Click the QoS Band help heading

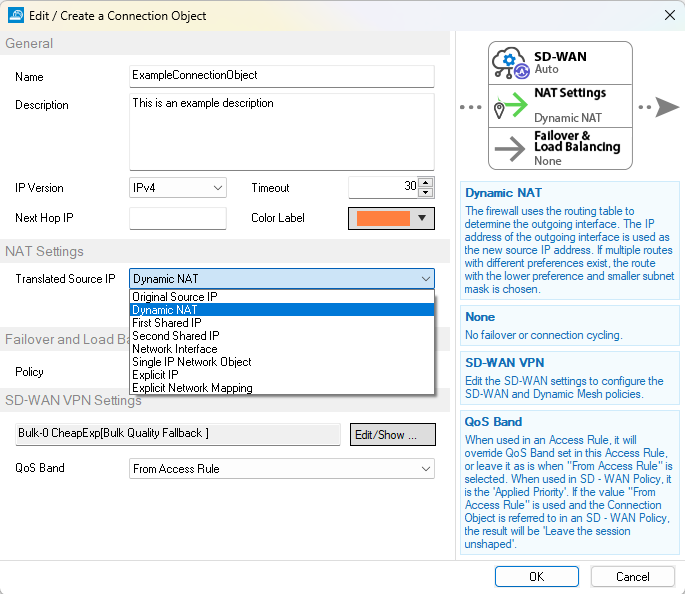(493, 422)
